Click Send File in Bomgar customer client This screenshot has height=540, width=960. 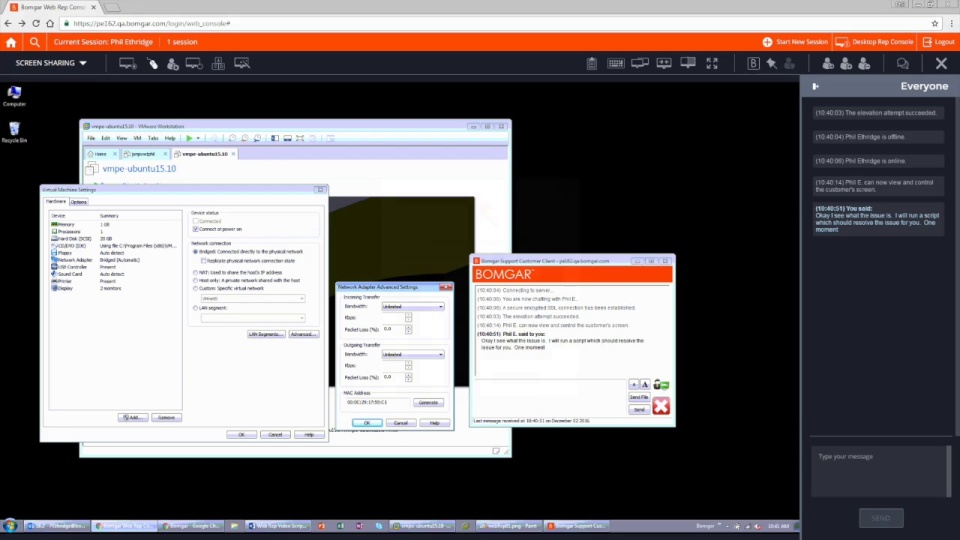(x=639, y=397)
